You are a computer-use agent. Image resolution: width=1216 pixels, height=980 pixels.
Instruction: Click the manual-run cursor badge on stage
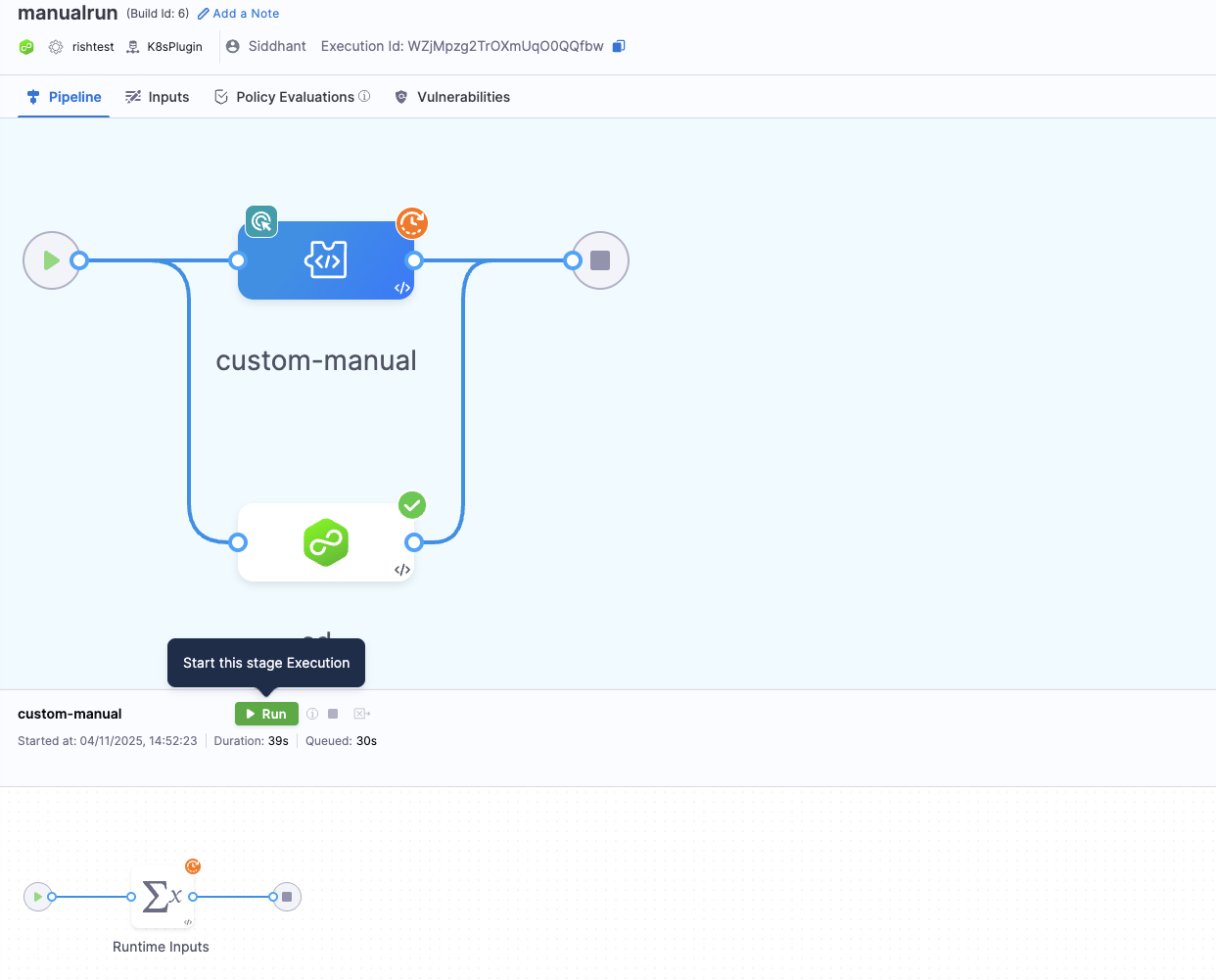click(x=261, y=222)
